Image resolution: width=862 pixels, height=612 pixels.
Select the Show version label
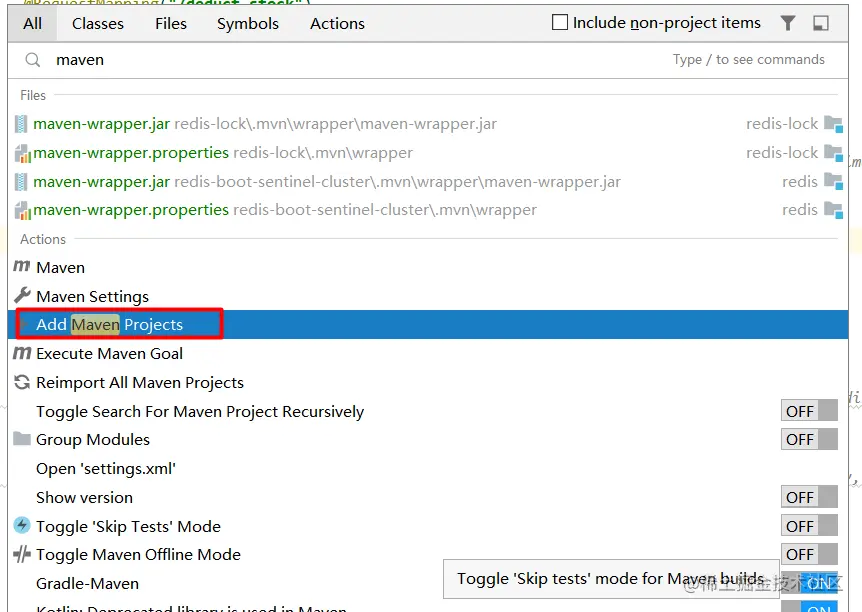[85, 498]
